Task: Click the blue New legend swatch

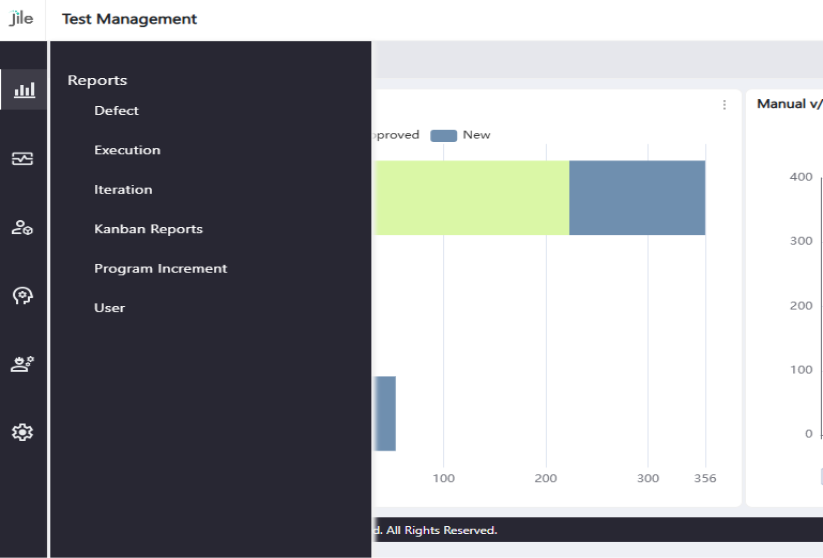Action: click(x=444, y=135)
